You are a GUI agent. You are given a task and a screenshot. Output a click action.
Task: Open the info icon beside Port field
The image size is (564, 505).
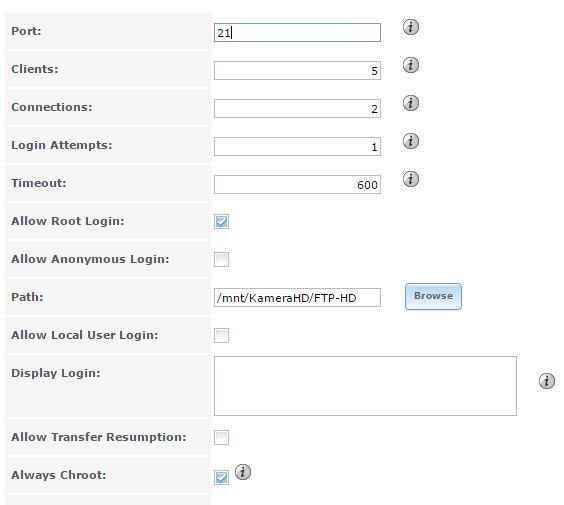411,27
